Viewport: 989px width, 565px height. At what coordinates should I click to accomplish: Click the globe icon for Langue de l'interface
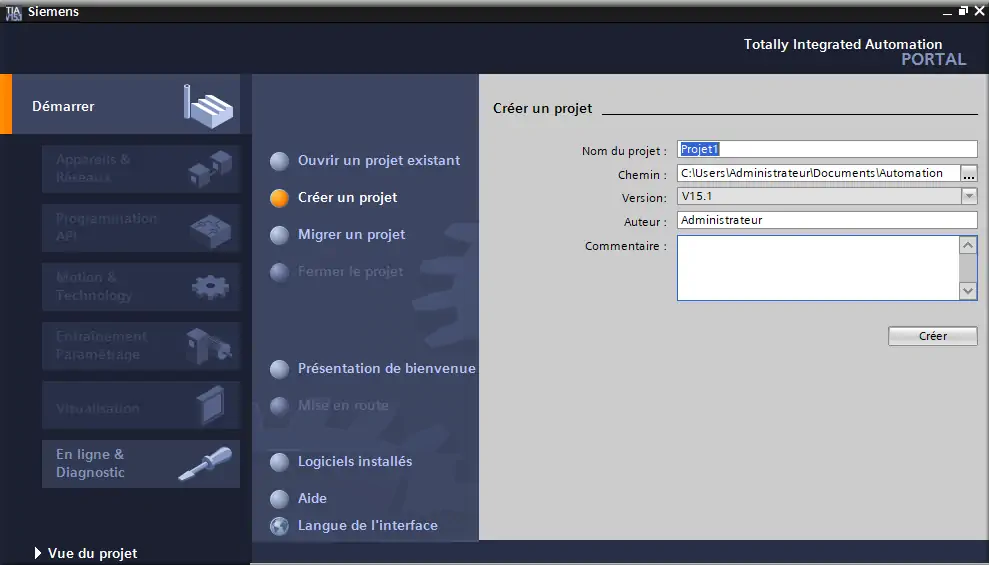[x=279, y=526]
